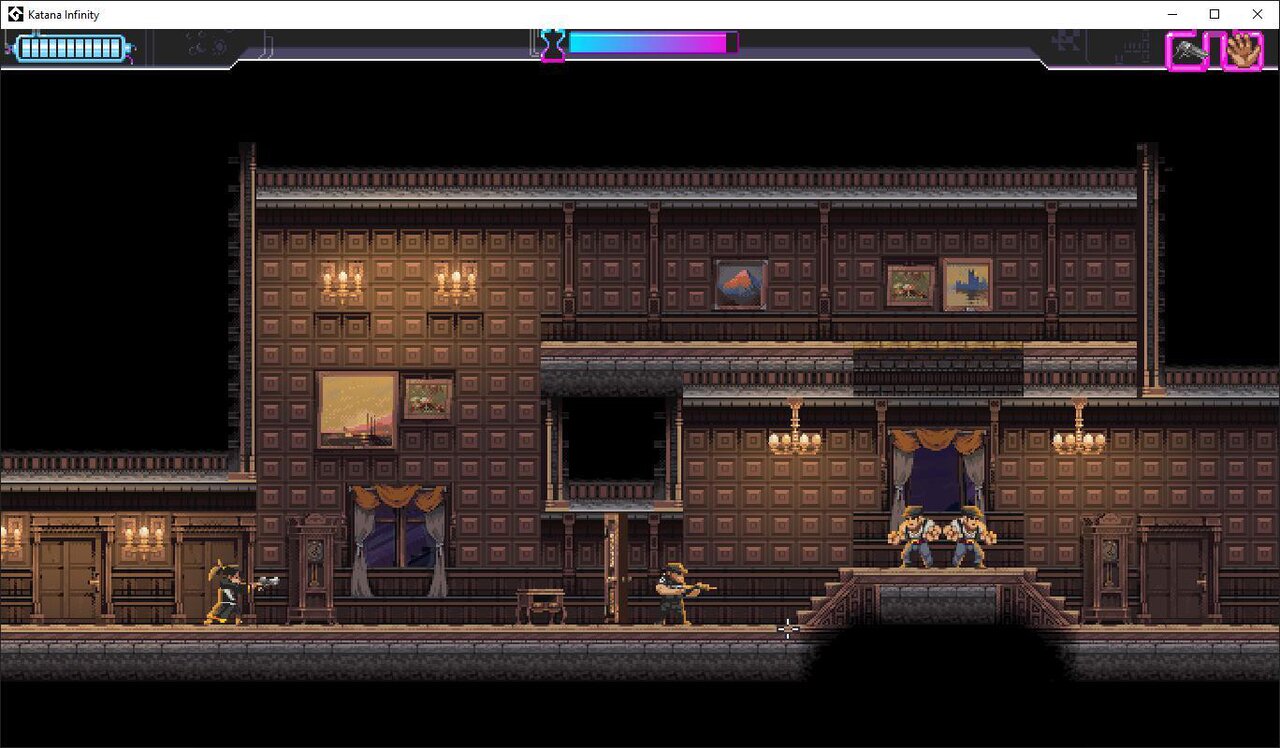Click the grandfather clock beside left window
1280x748 pixels.
314,567
